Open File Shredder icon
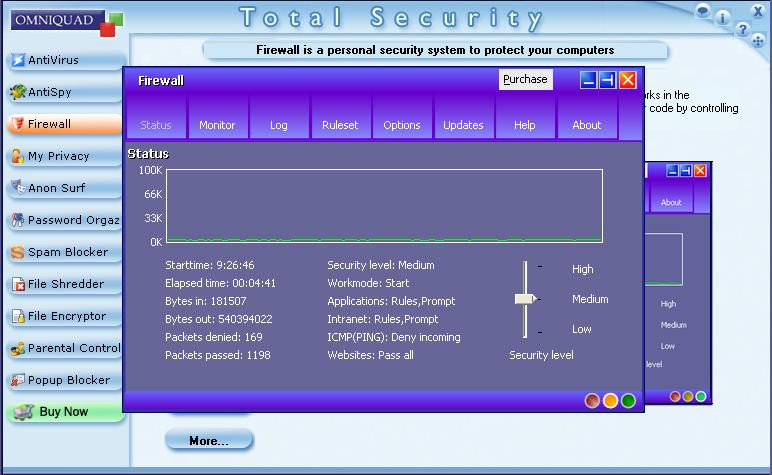772x475 pixels. click(x=18, y=284)
